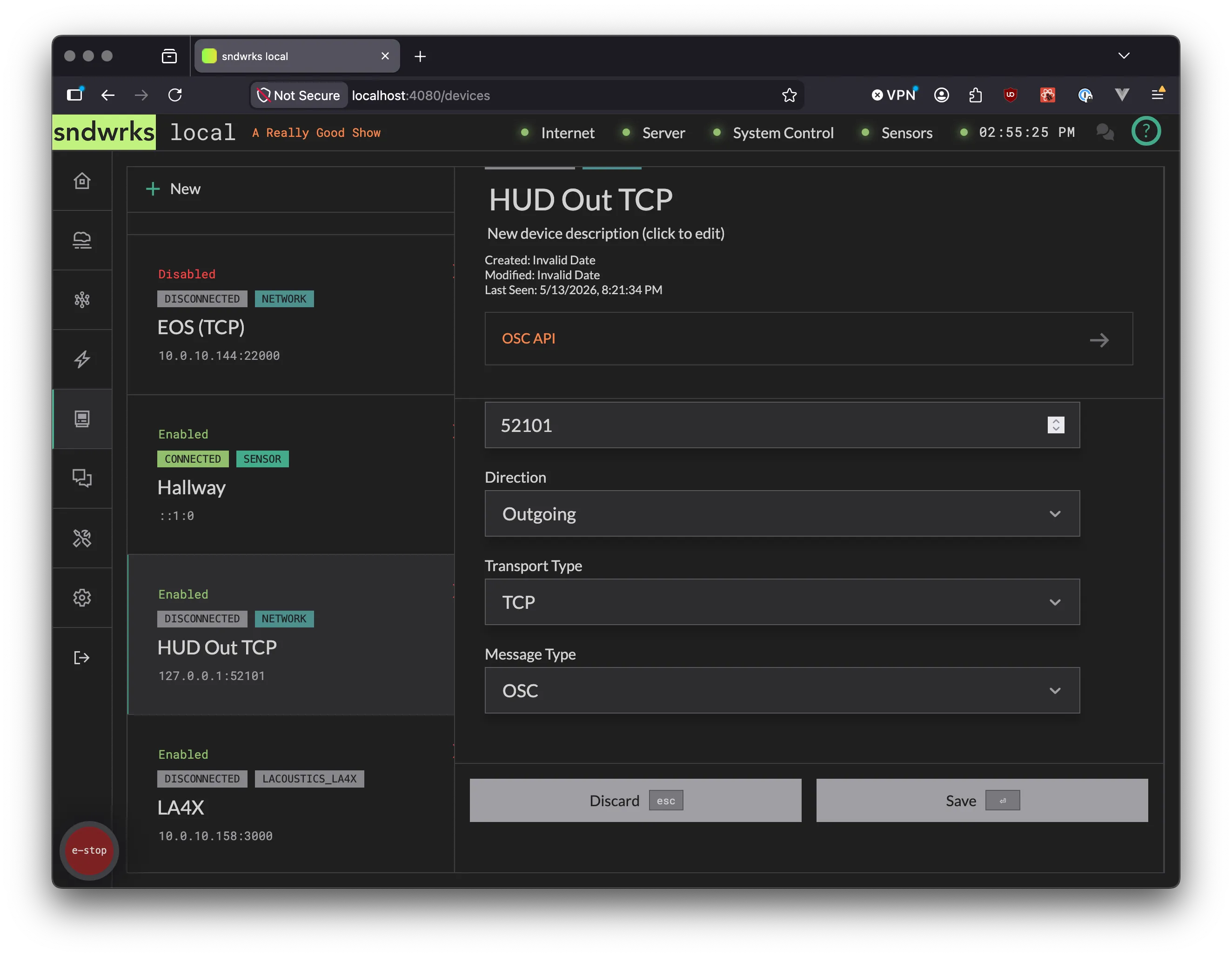Screen dimensions: 1232x957
Task: Click the sndwrks logo
Action: click(x=104, y=132)
